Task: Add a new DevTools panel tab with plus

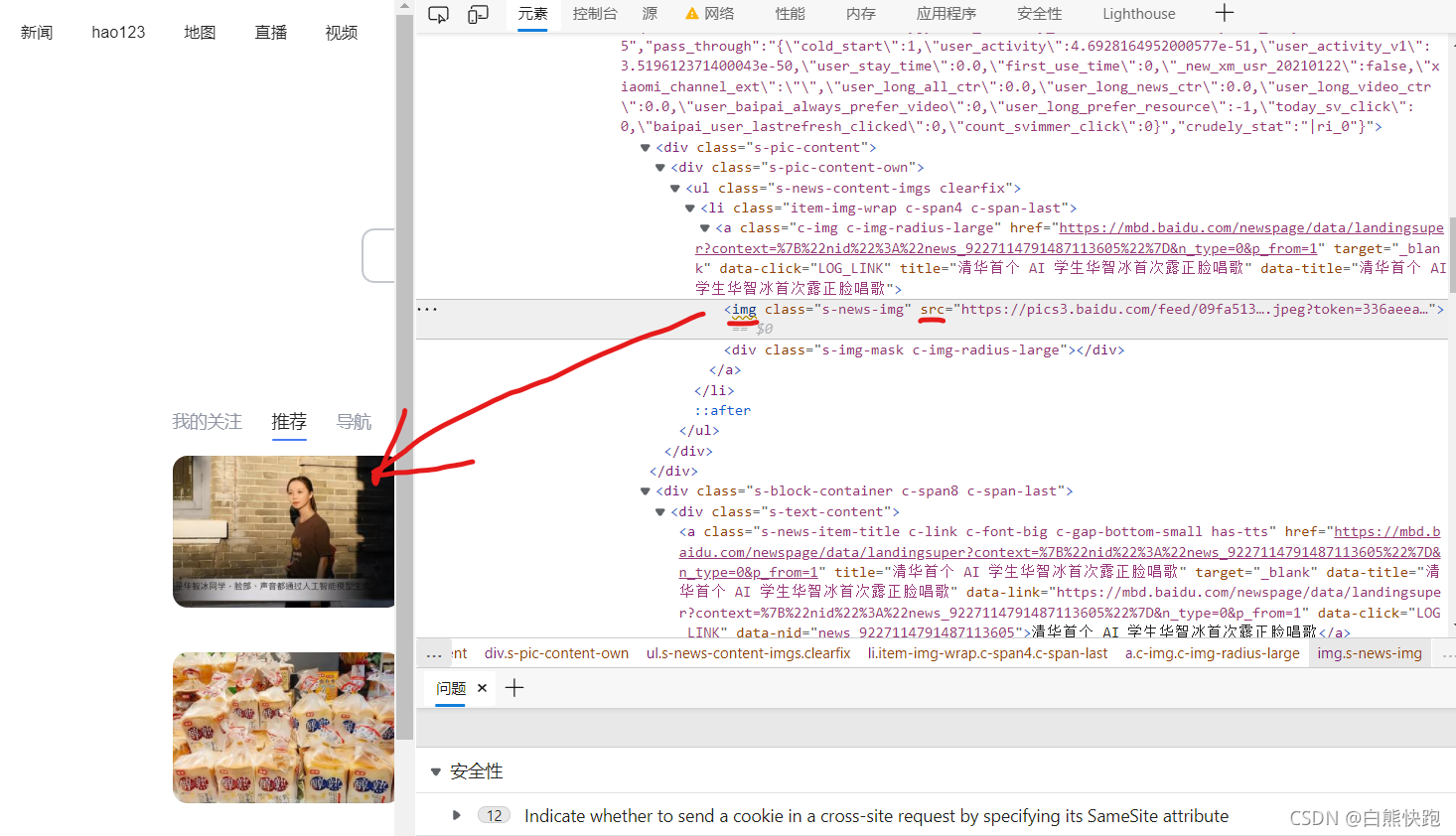Action: pyautogui.click(x=1225, y=13)
